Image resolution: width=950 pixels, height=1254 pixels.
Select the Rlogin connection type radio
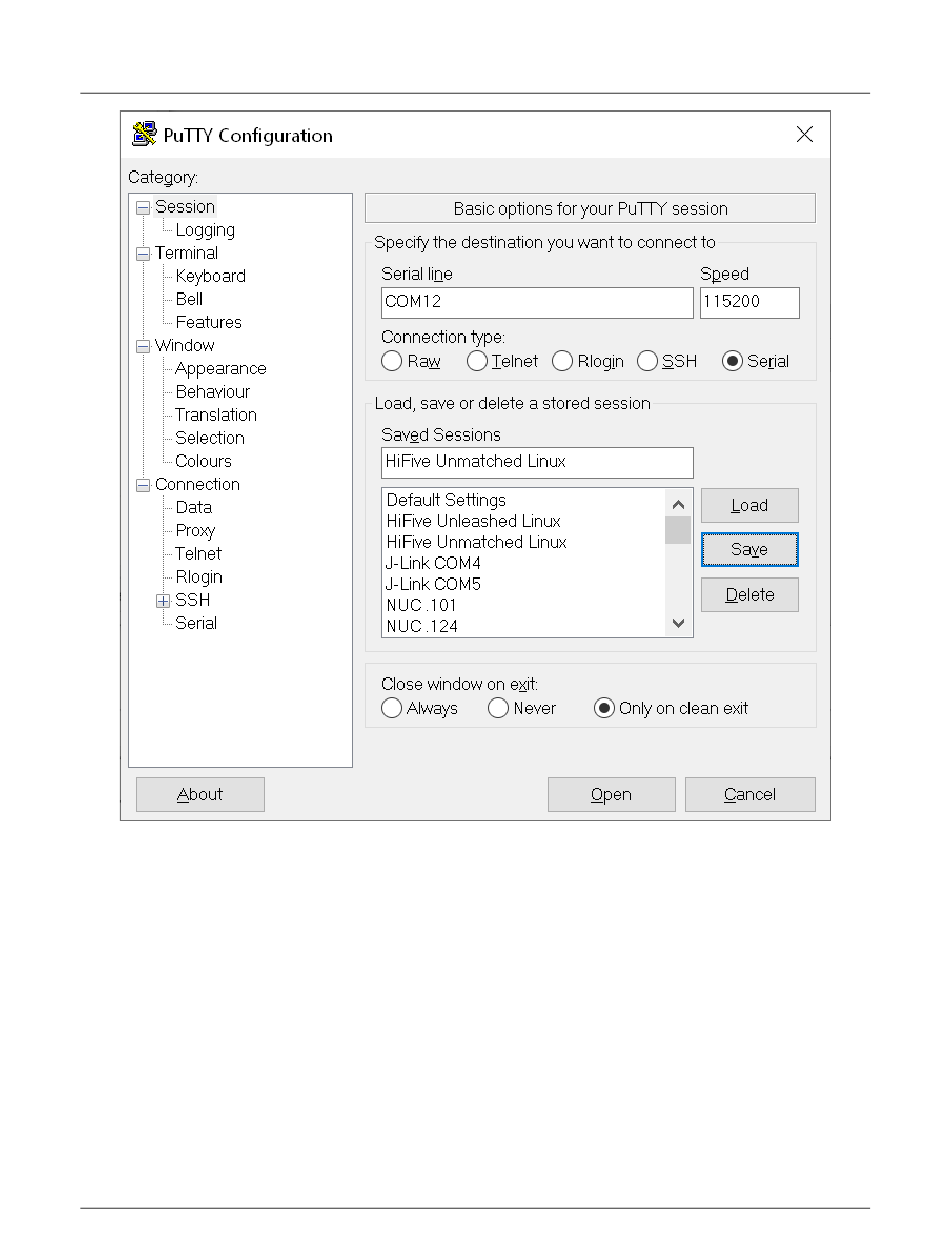[x=562, y=361]
